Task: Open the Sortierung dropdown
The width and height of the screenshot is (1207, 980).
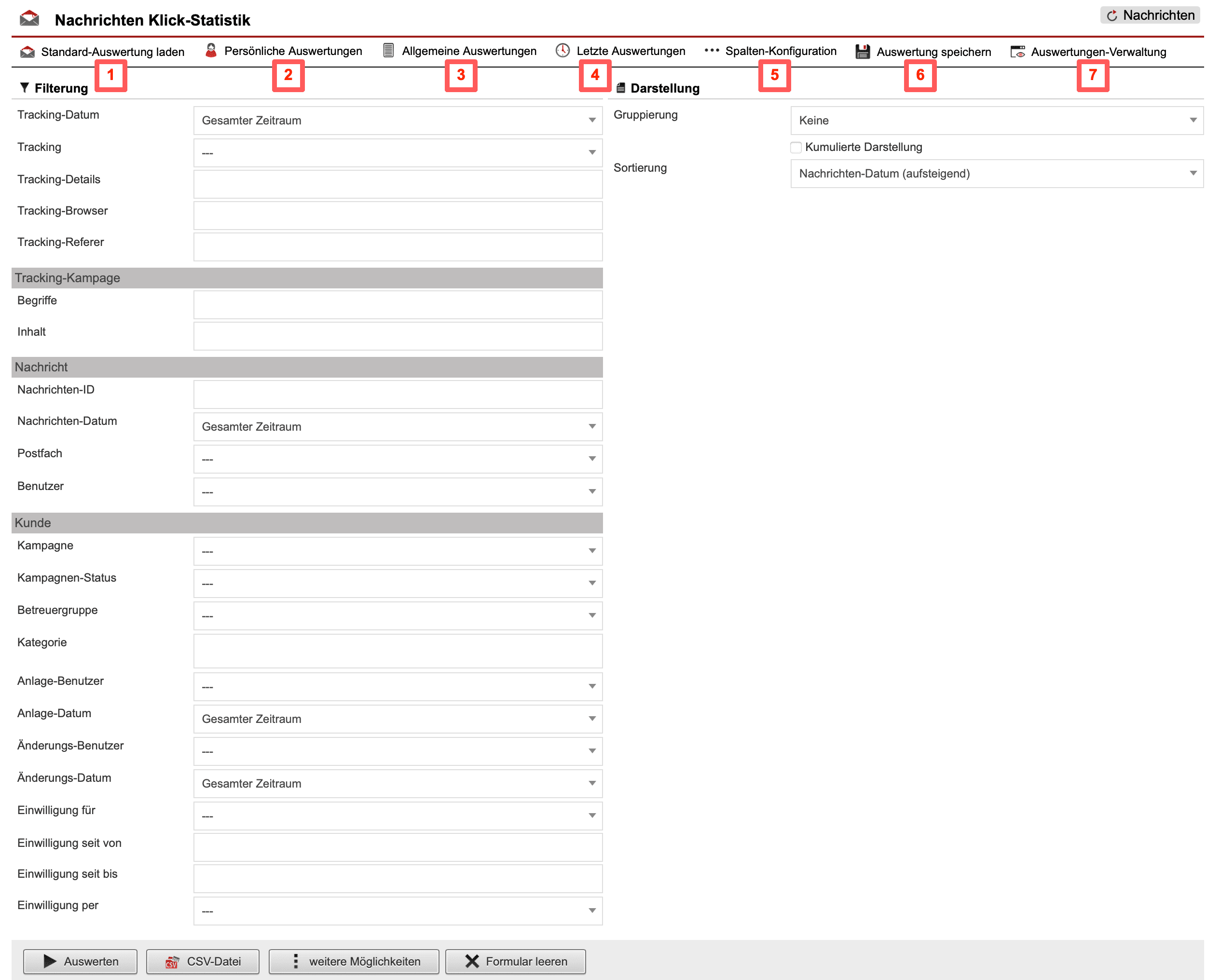Action: tap(996, 173)
